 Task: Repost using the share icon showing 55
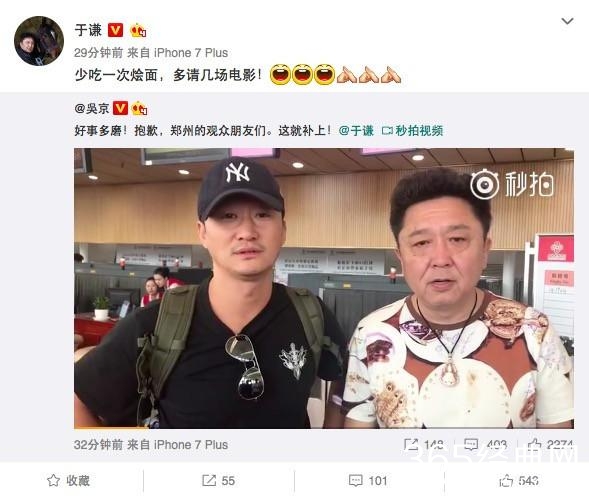[218, 480]
